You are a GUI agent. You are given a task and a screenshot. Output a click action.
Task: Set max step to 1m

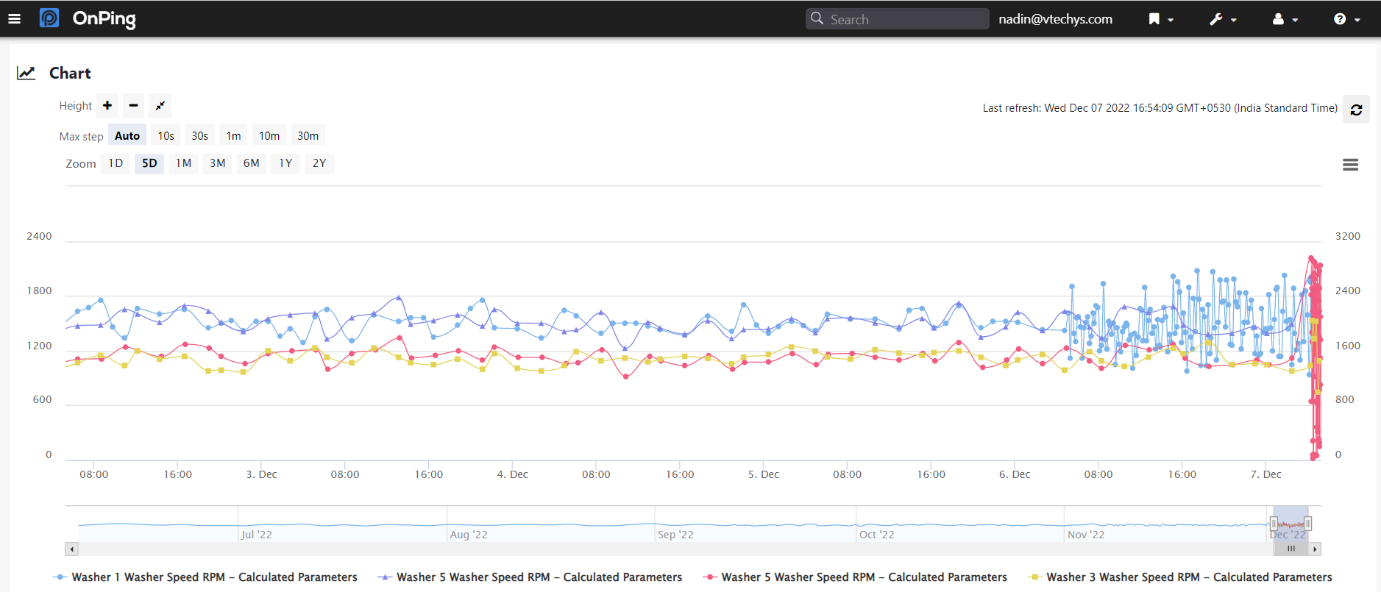(x=233, y=136)
